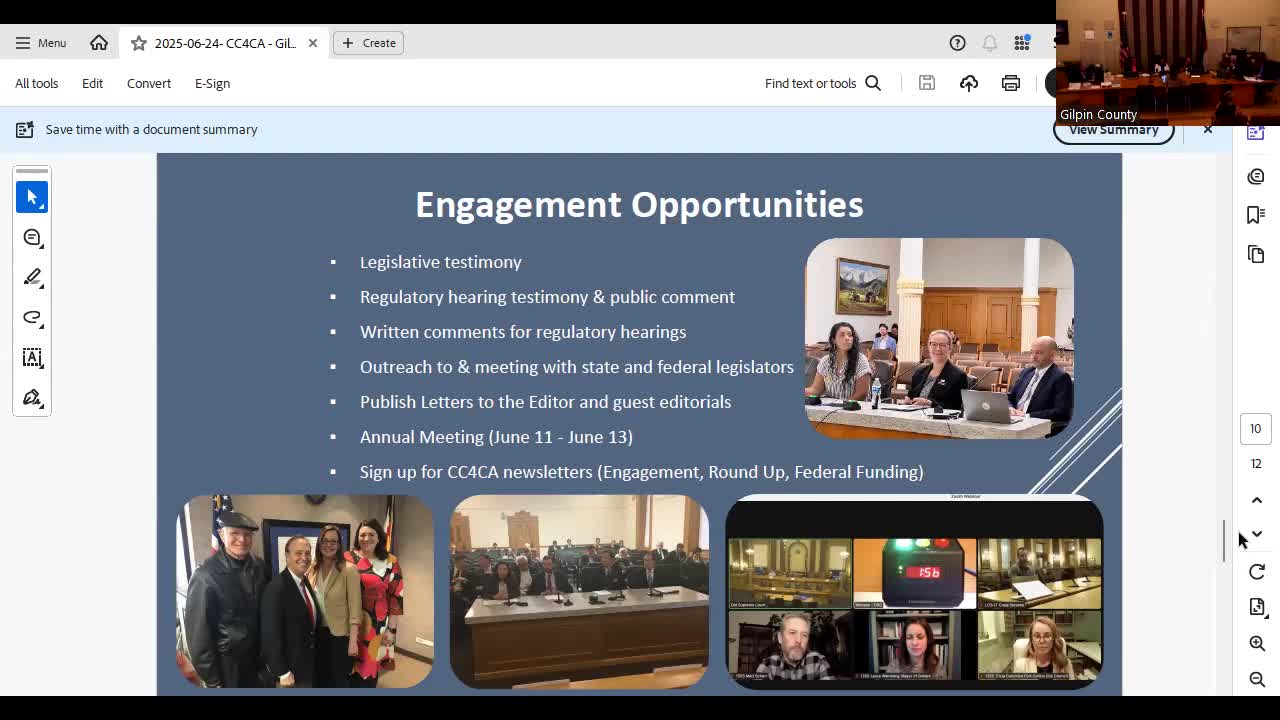Pick the freehand draw loop tool
Image resolution: width=1280 pixels, height=720 pixels.
(32, 318)
